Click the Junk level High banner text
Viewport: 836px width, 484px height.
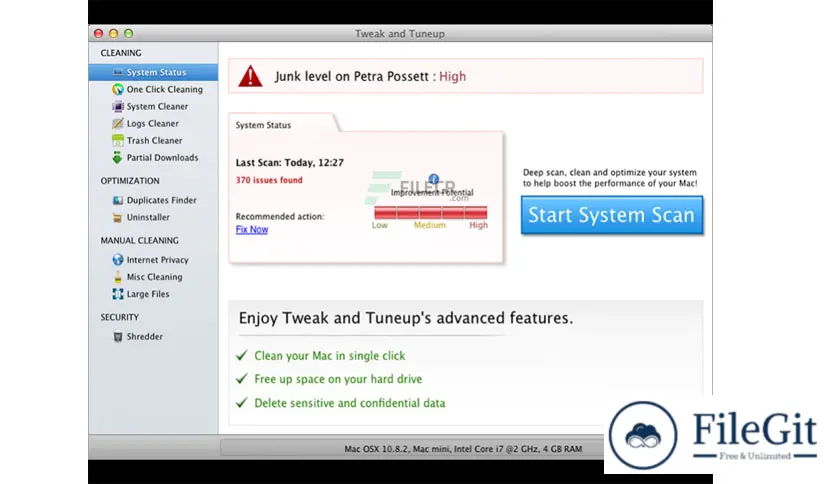(x=371, y=76)
